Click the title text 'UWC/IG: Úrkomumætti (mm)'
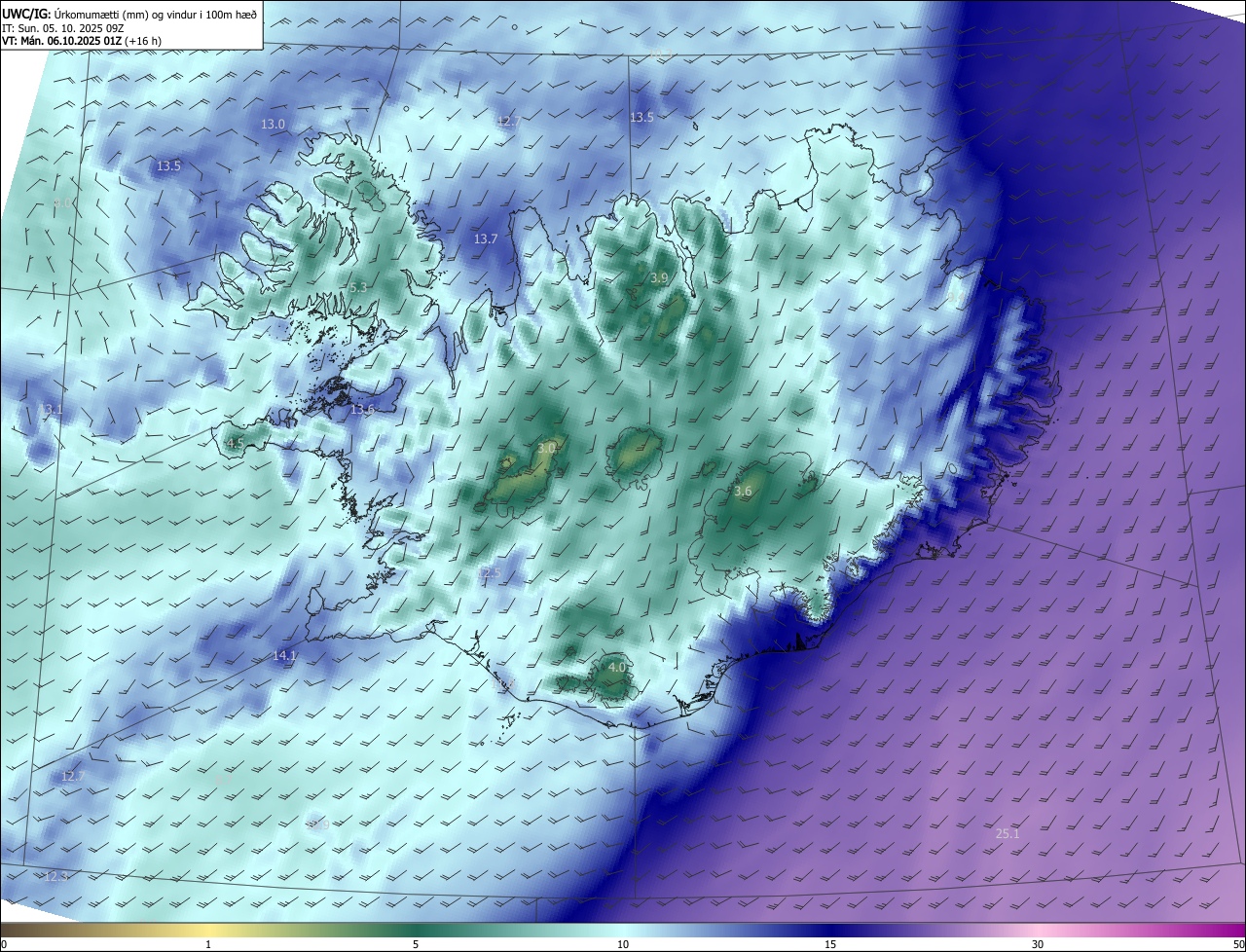Viewport: 1246px width, 952px height. click(73, 14)
